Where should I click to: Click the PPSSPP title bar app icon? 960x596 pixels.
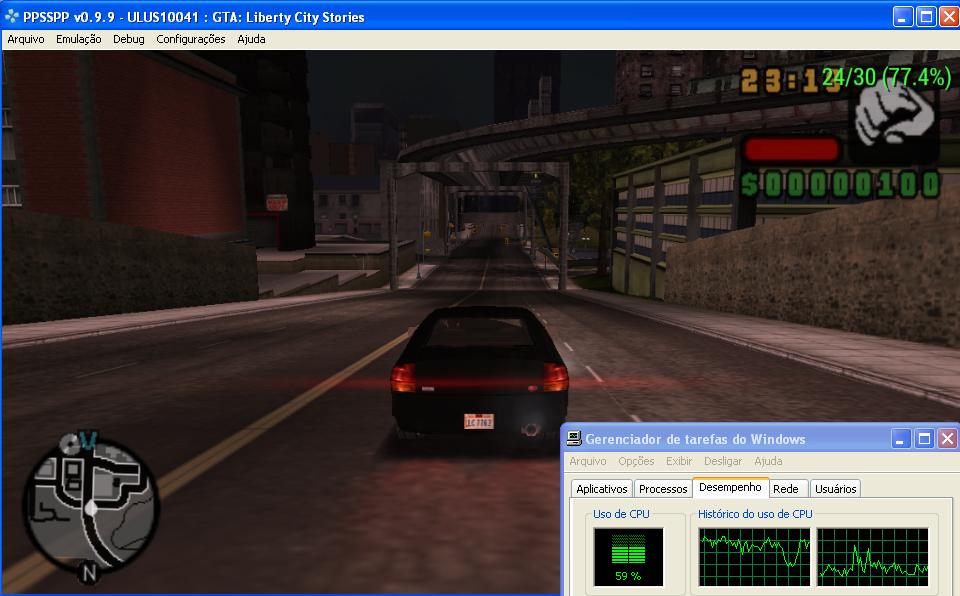(x=11, y=17)
